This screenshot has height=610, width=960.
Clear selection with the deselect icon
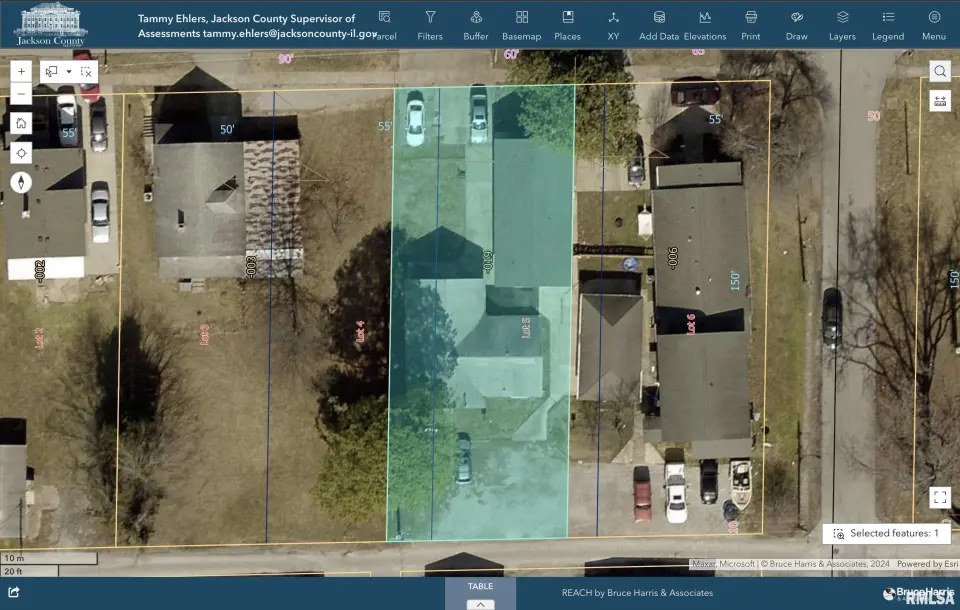coord(87,72)
